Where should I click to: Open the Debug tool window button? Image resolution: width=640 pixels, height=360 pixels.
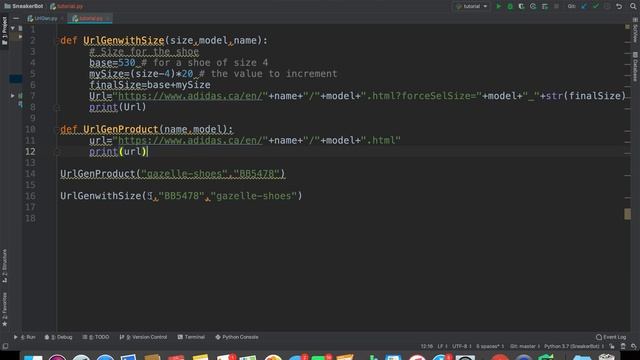[58, 337]
